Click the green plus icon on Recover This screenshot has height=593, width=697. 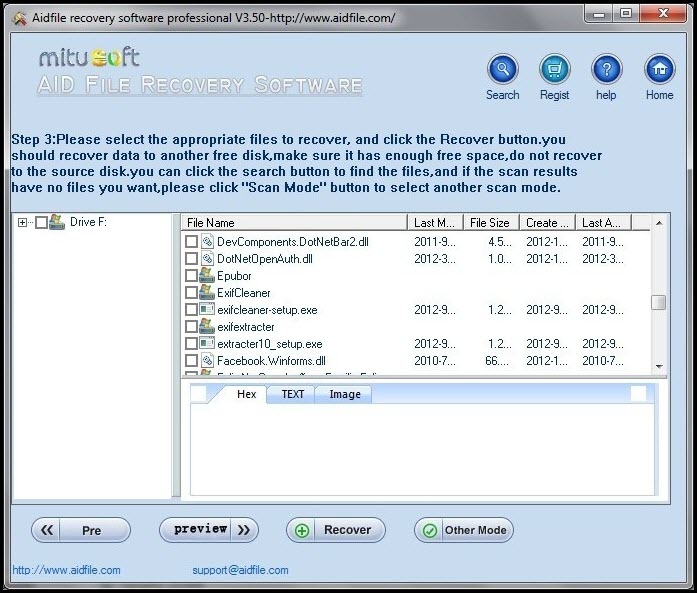coord(302,530)
